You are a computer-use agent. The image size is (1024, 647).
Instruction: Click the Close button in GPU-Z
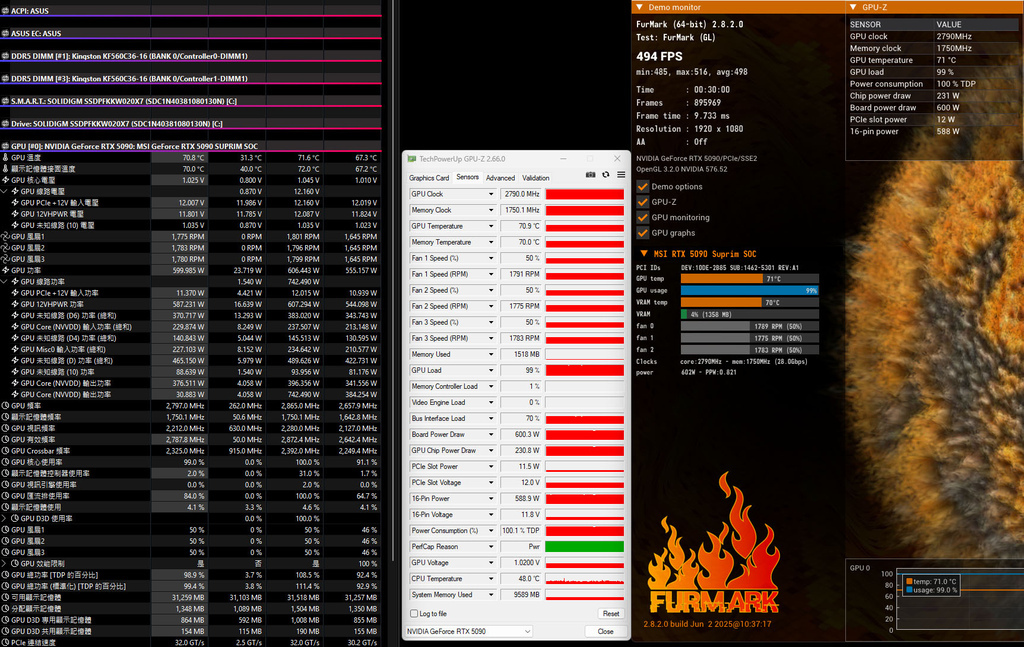605,631
